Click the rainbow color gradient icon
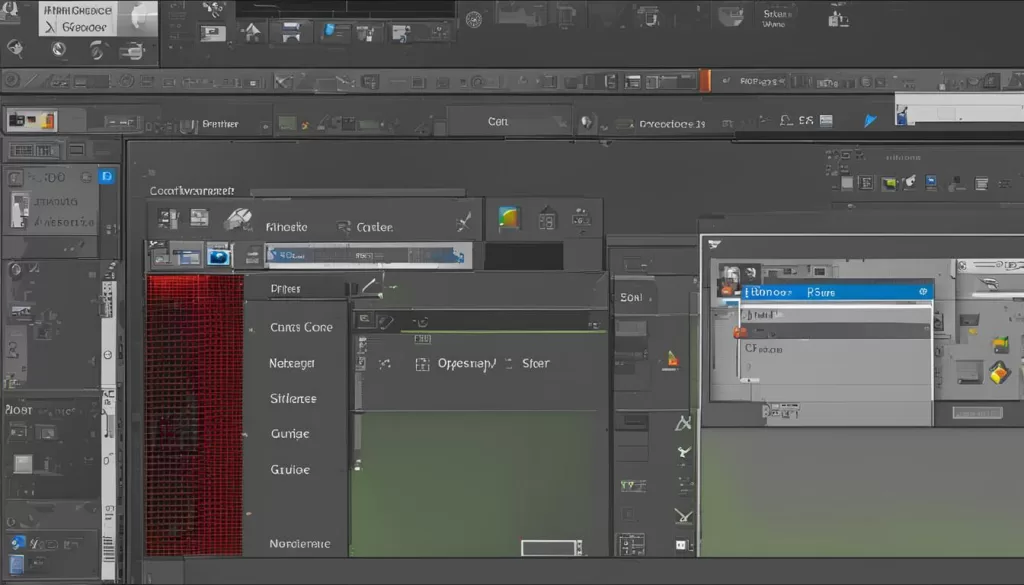Screen dimensions: 1024x585 coord(509,218)
